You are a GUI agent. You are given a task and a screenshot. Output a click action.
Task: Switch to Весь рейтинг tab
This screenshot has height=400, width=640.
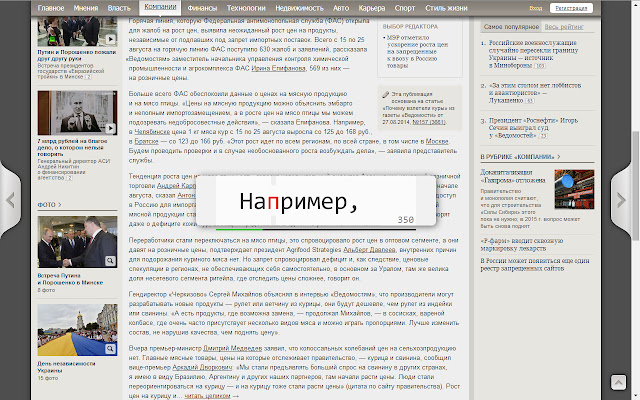(x=564, y=27)
